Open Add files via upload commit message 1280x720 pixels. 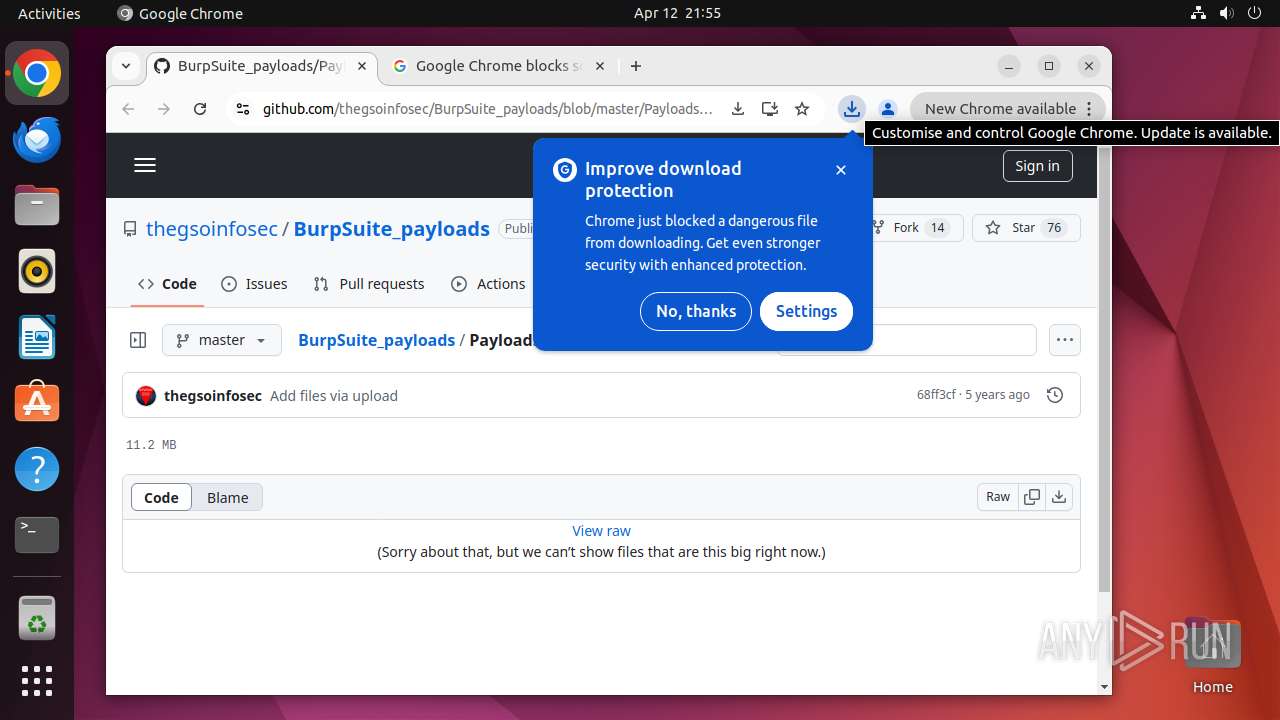(x=334, y=396)
